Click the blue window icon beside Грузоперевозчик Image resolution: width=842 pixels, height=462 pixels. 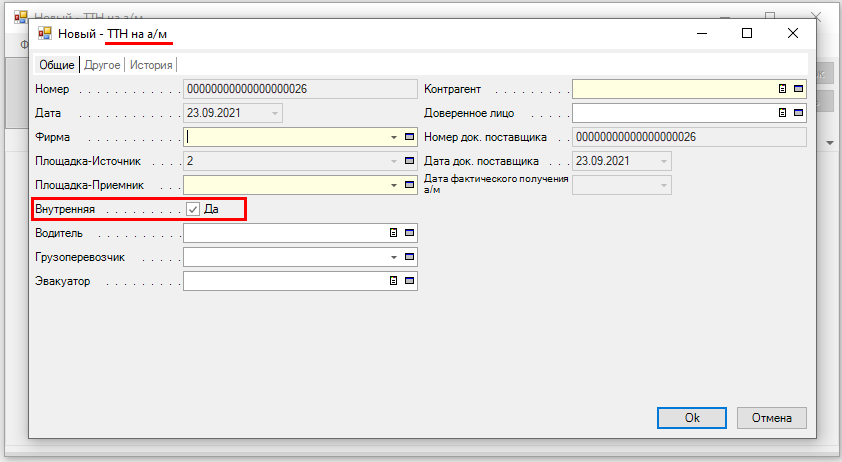[409, 257]
